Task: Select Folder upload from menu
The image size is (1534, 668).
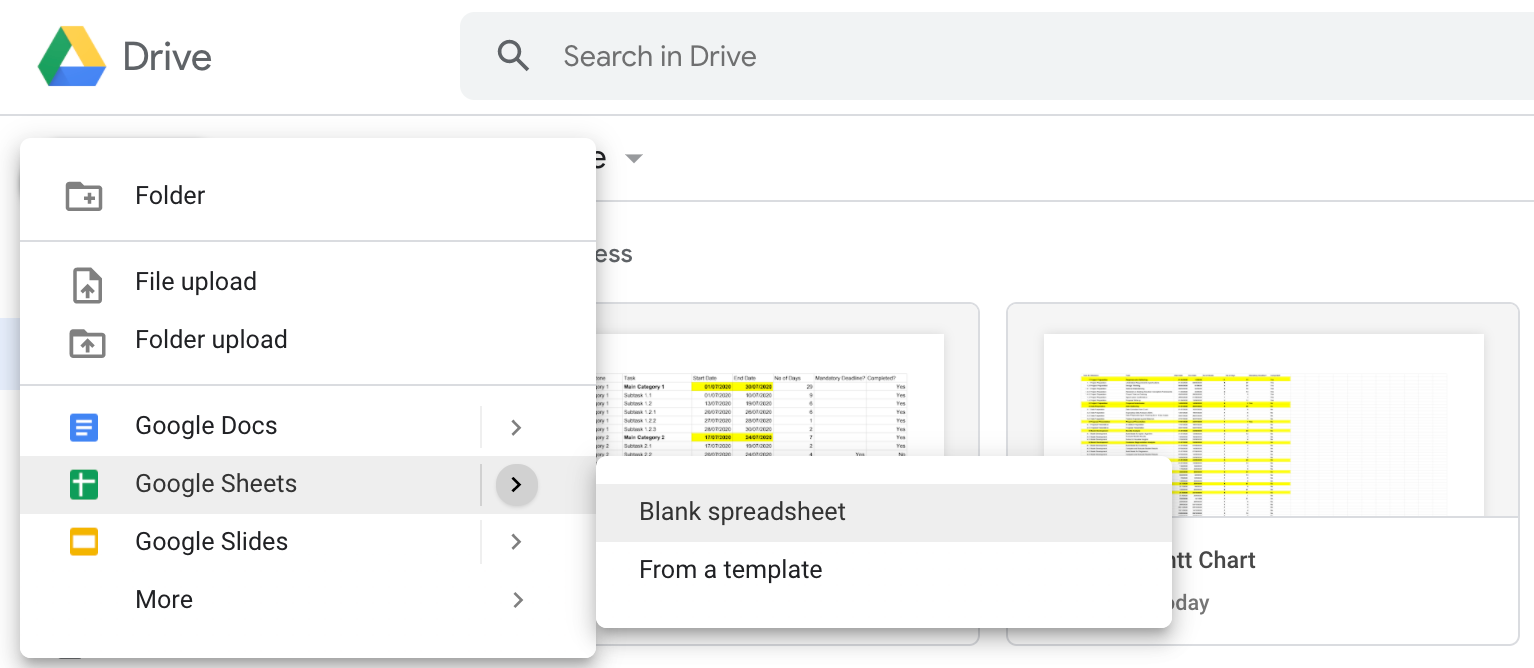Action: (x=308, y=341)
